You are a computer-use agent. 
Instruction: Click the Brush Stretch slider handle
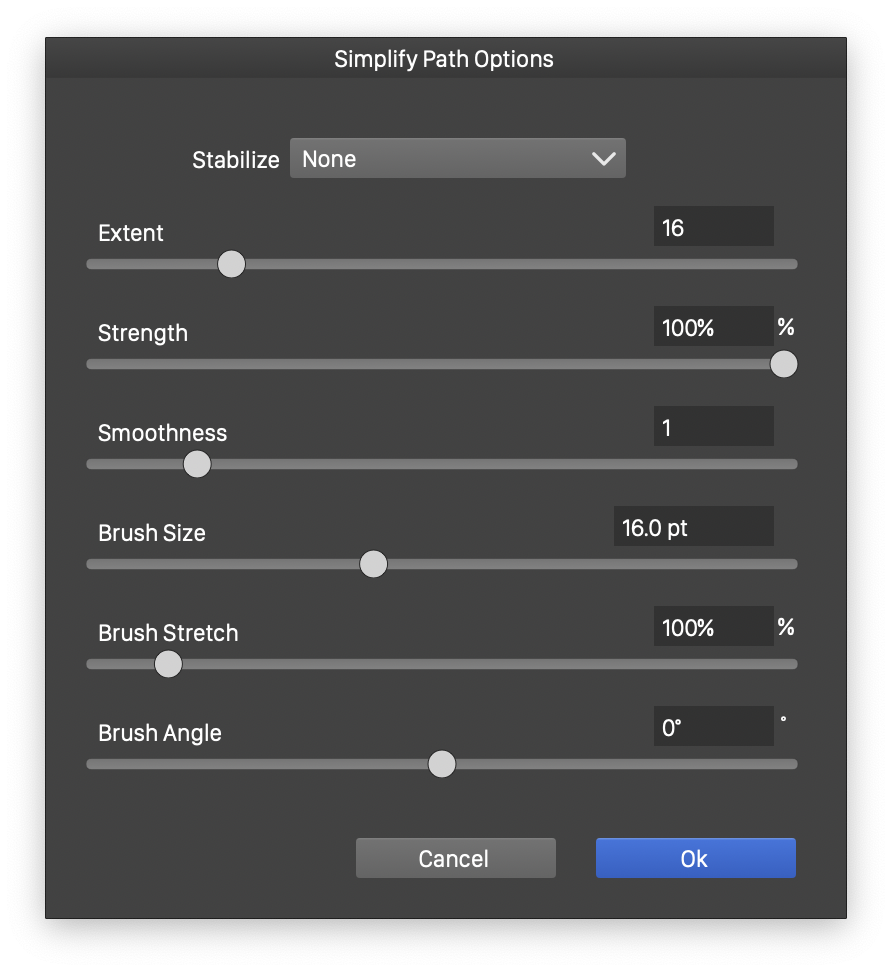168,664
